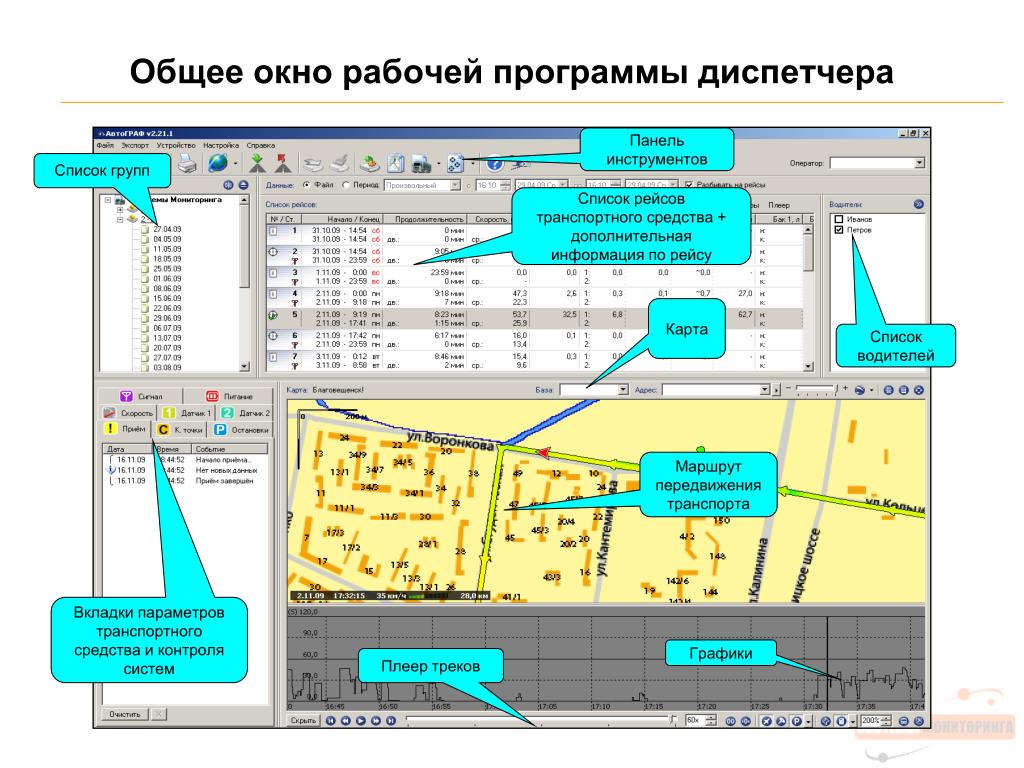Click the round blue icon in Водители header

pyautogui.click(x=919, y=204)
